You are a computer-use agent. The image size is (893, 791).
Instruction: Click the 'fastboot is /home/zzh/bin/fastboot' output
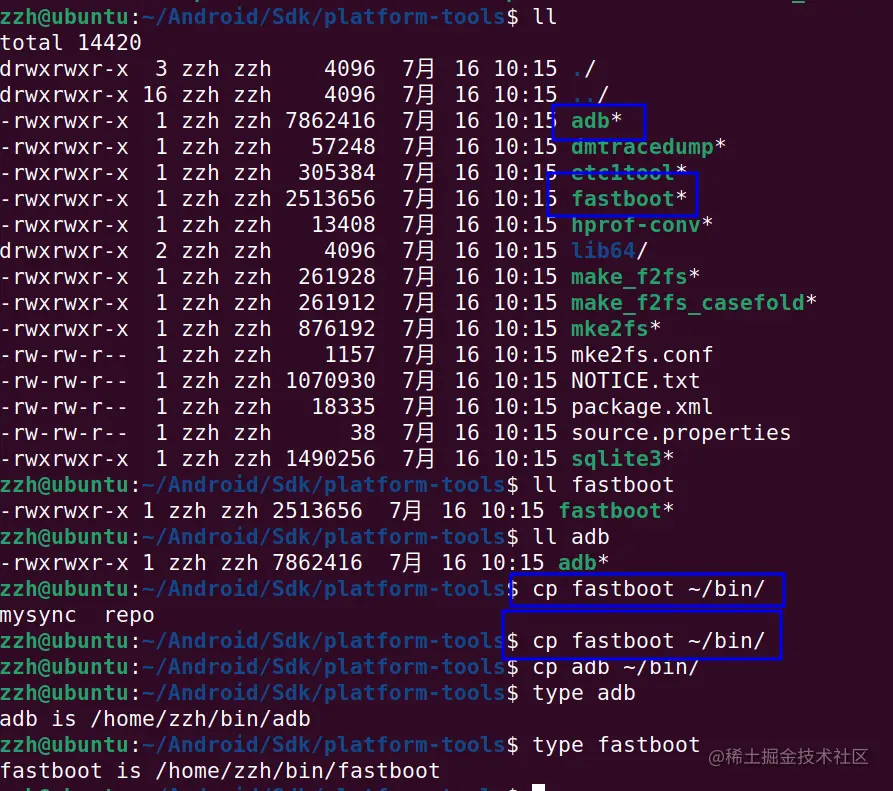(220, 771)
